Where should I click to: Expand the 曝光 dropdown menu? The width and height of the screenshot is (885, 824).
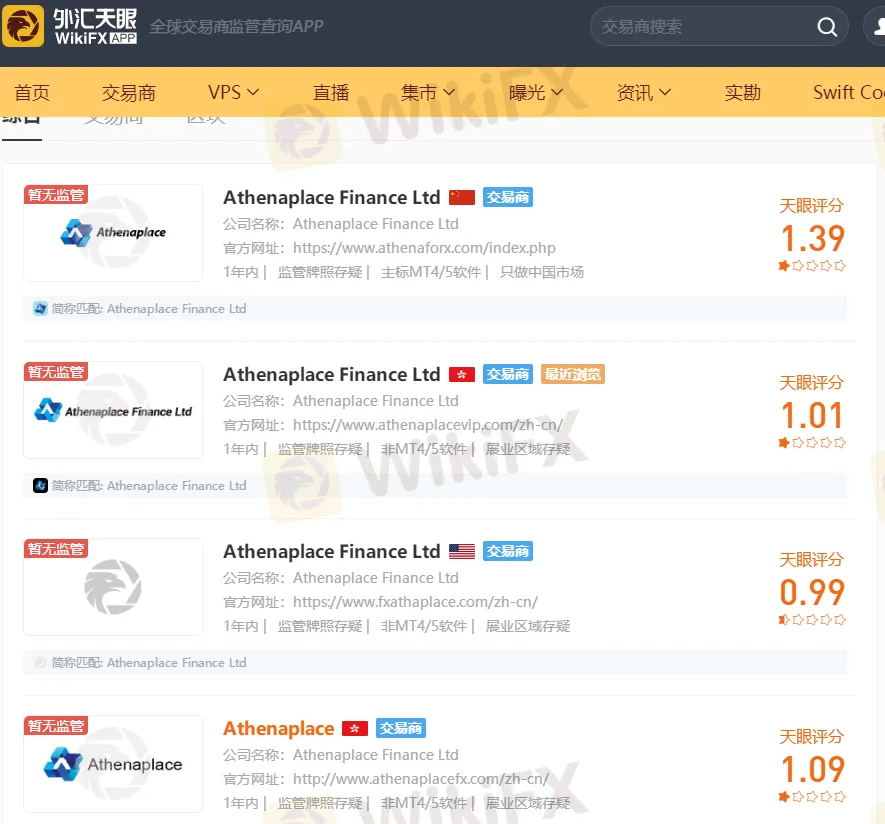(536, 92)
